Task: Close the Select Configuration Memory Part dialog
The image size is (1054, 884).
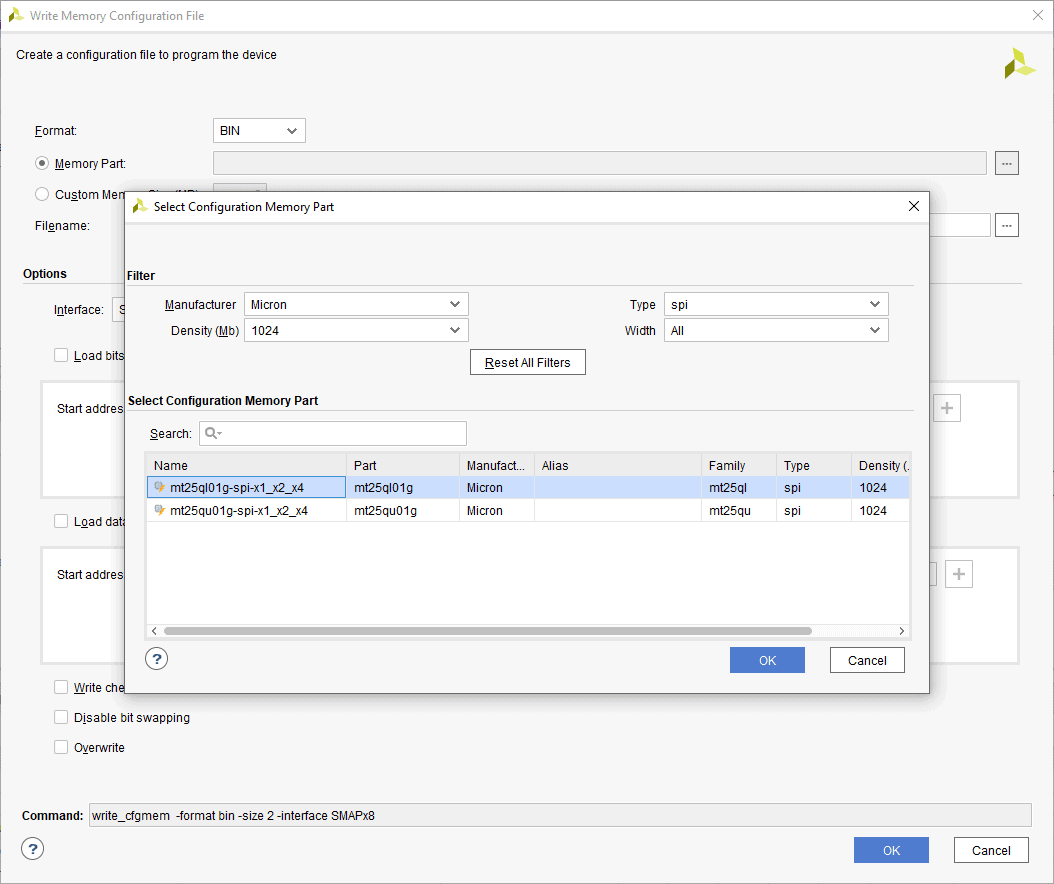Action: 913,207
